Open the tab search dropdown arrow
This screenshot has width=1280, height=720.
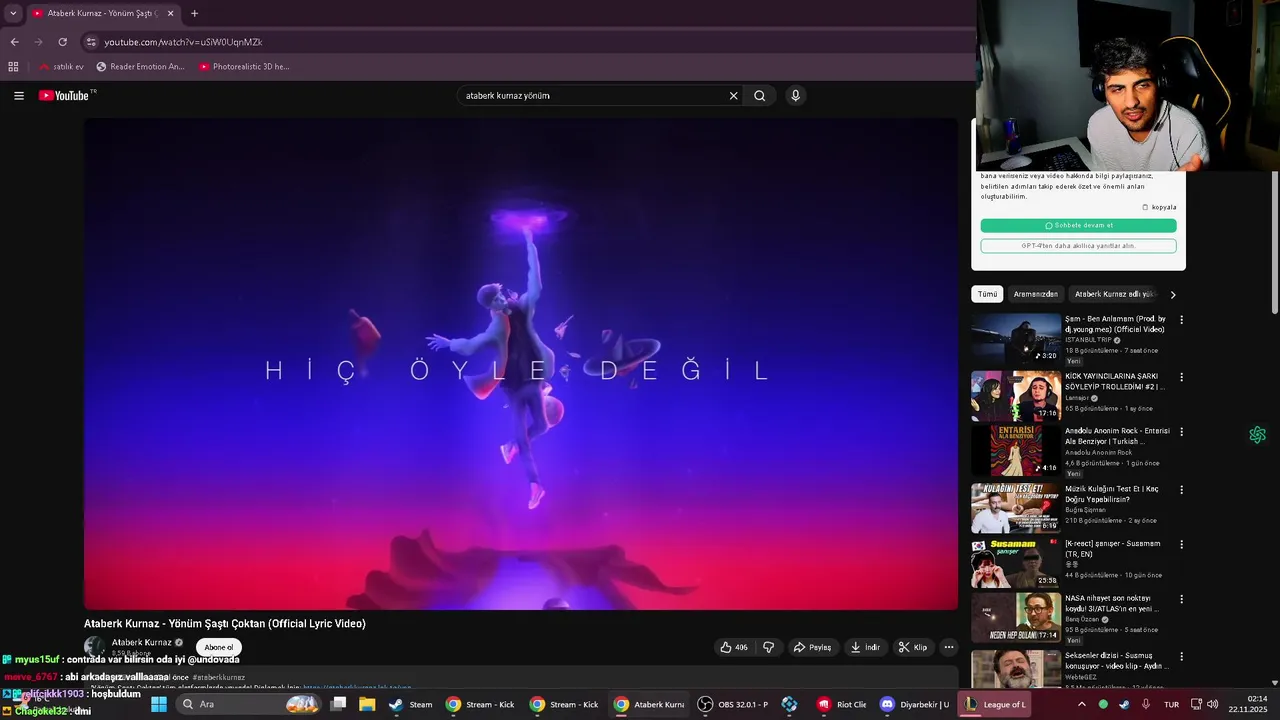coord(13,13)
